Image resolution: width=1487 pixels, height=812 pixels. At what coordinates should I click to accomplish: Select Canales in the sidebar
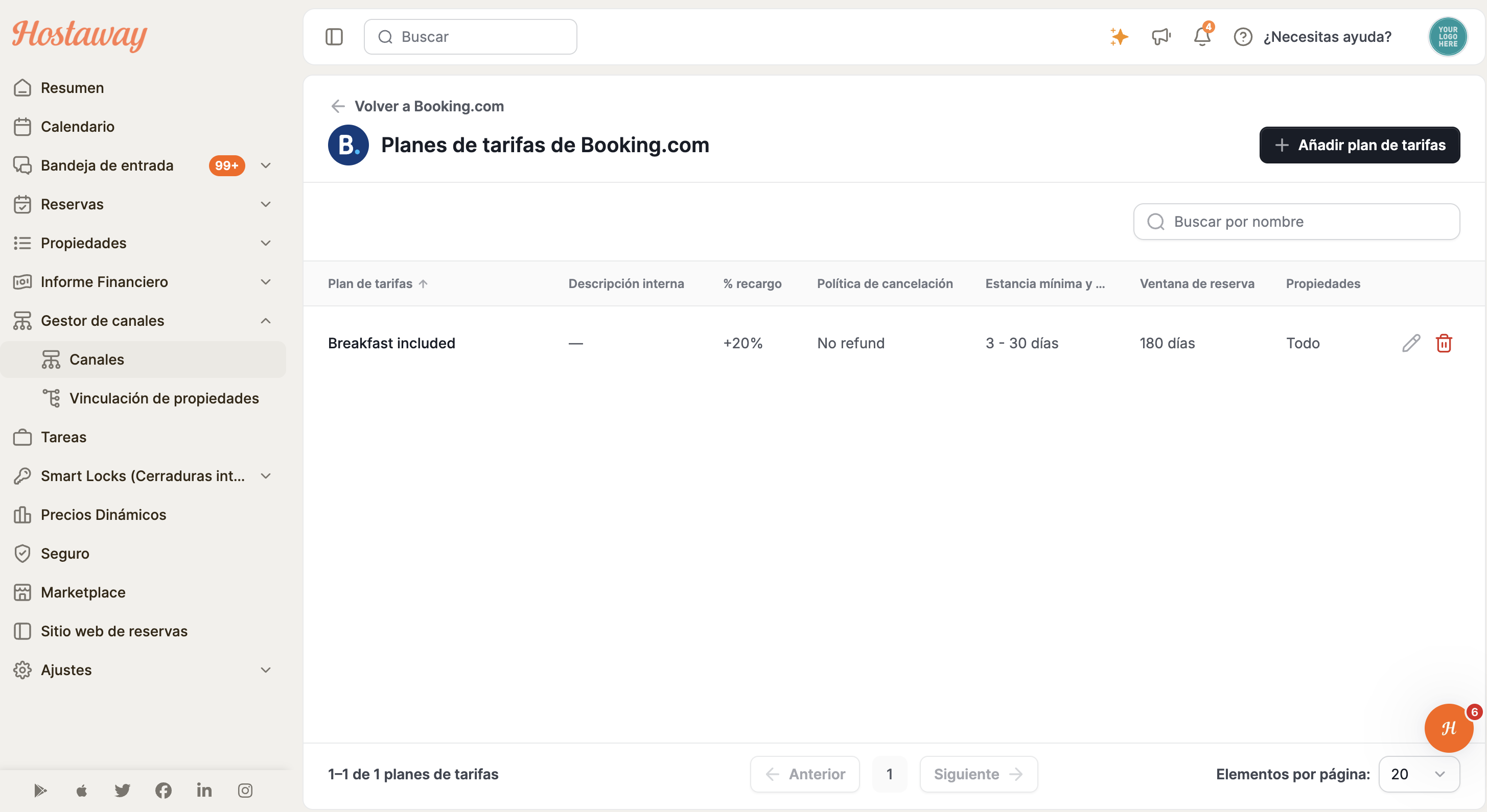tap(143, 360)
